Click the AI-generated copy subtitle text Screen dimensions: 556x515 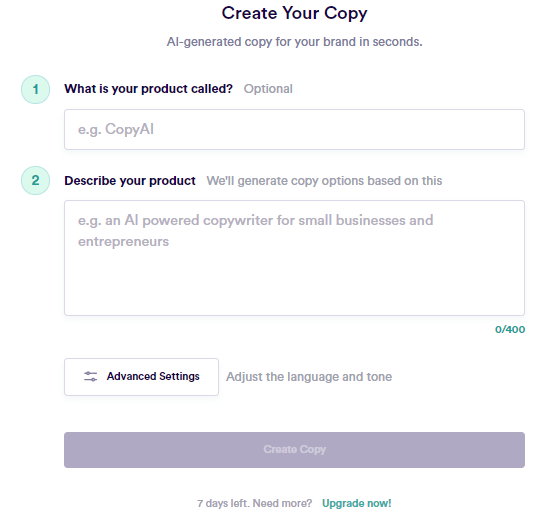coord(294,42)
